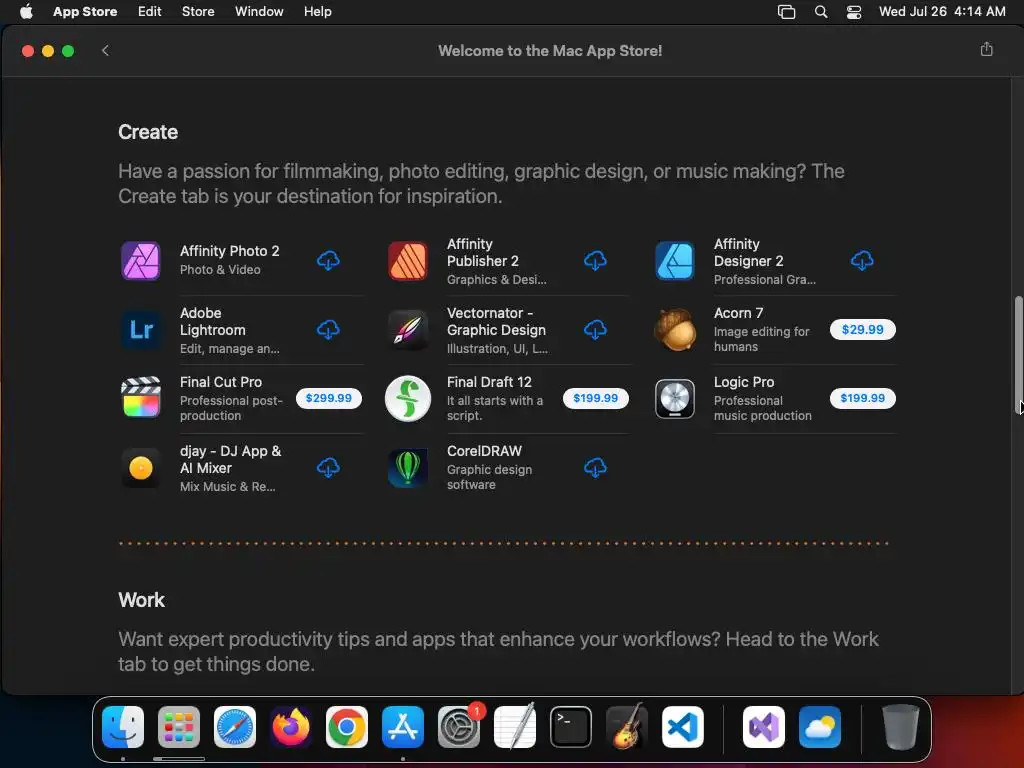The height and width of the screenshot is (768, 1024).
Task: Open the Affinity Designer 2 app icon
Action: (x=675, y=261)
